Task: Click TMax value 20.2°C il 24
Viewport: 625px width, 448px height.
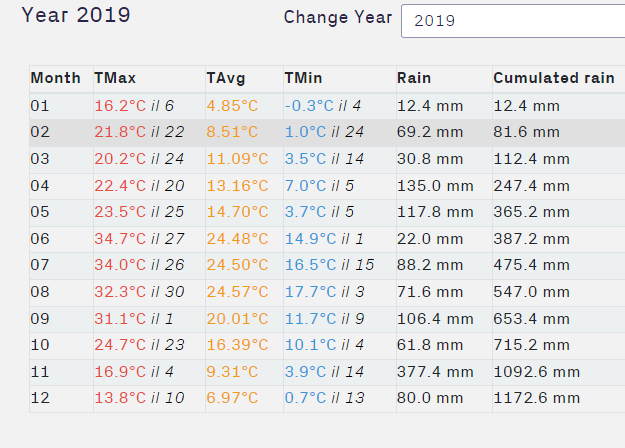Action: [x=140, y=159]
